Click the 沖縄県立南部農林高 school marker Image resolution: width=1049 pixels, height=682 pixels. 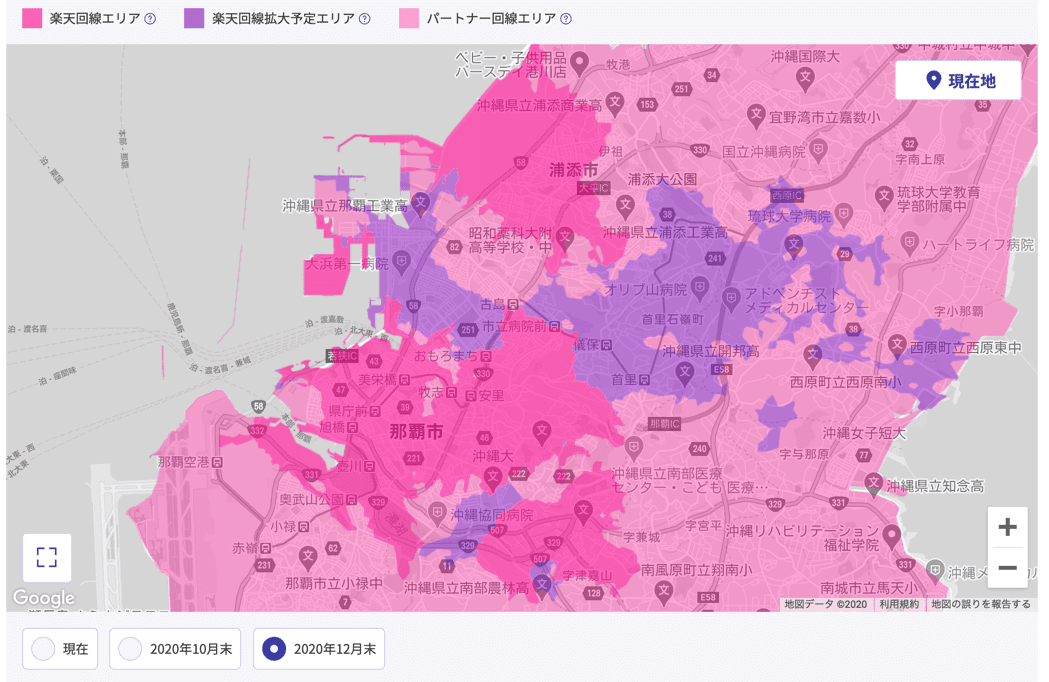(x=543, y=586)
